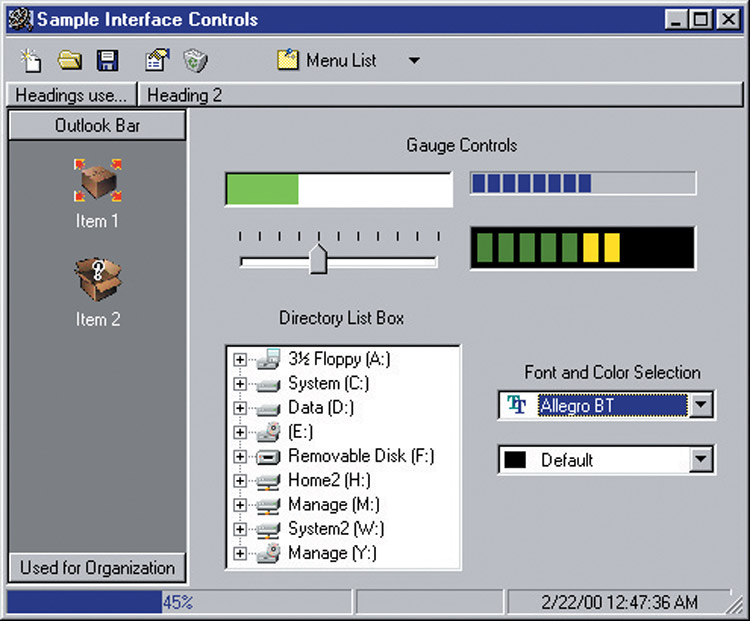Image resolution: width=750 pixels, height=621 pixels.
Task: Click the trackbar slider thumb
Action: [x=319, y=259]
